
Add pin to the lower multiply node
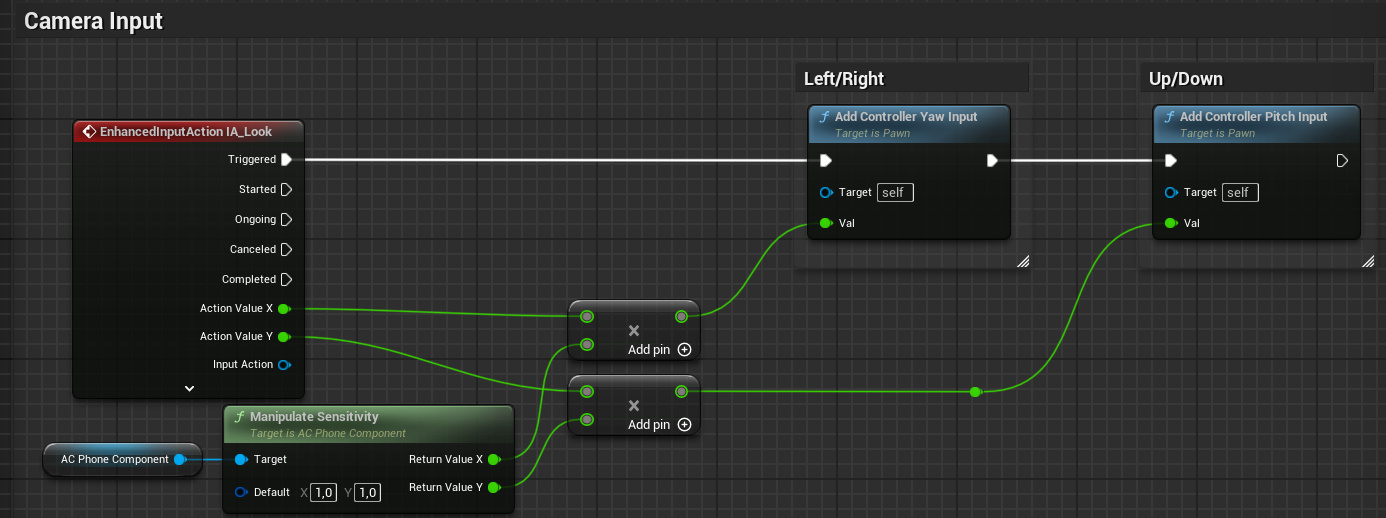click(684, 425)
